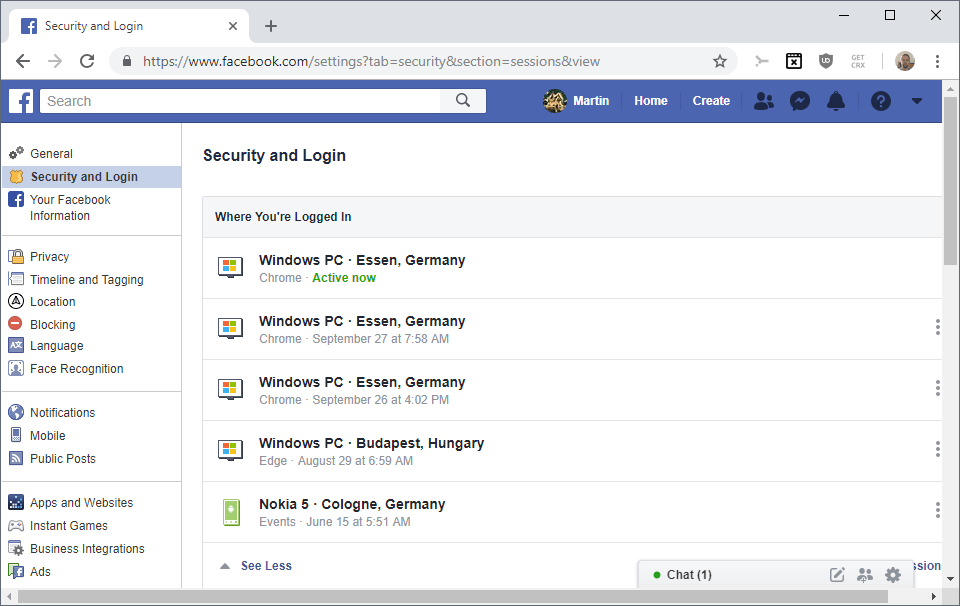Click the Facebook logo in the blue header
960x606 pixels.
pyautogui.click(x=21, y=101)
